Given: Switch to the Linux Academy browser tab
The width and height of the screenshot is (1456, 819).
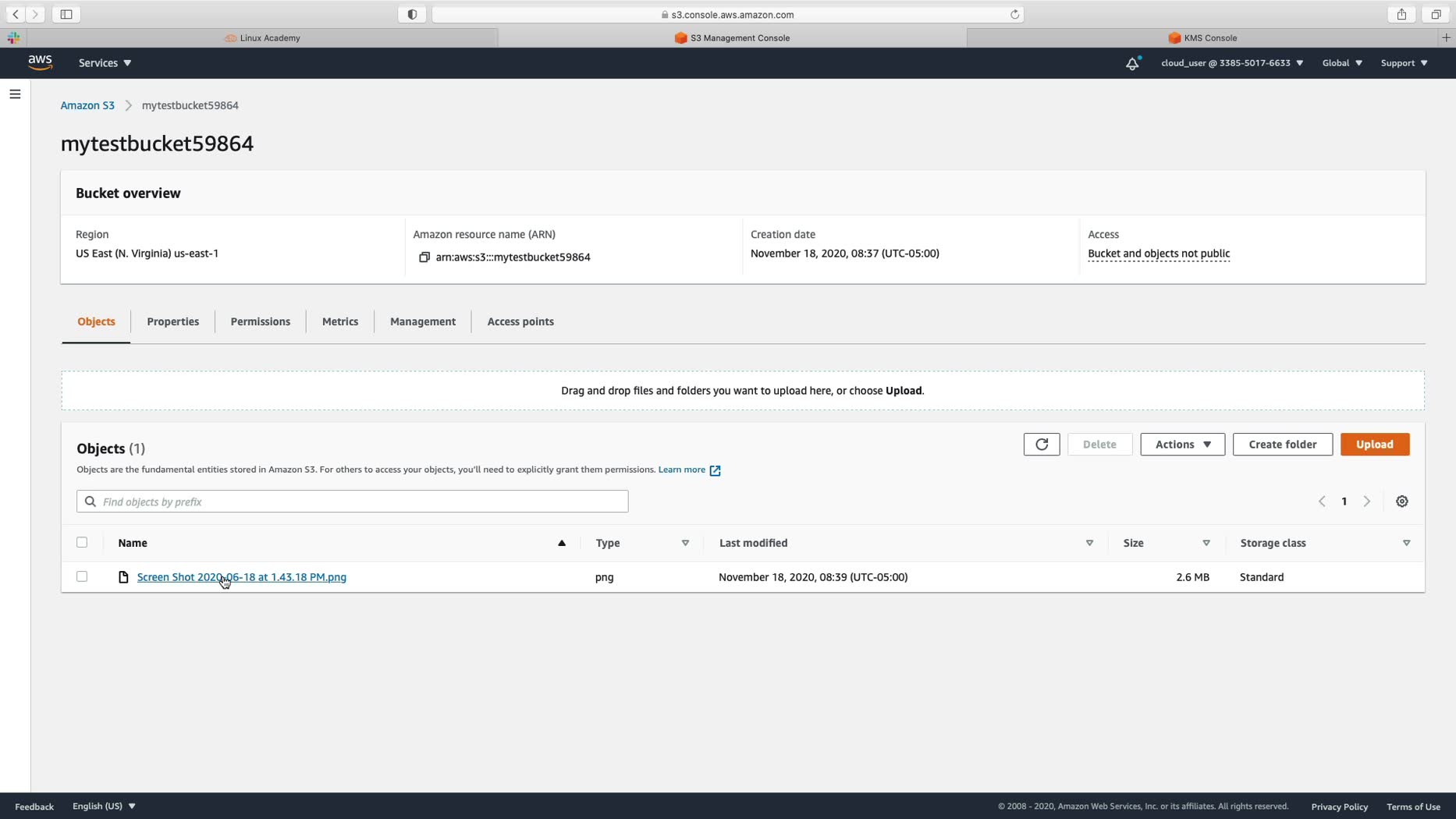Looking at the screenshot, I should point(262,37).
